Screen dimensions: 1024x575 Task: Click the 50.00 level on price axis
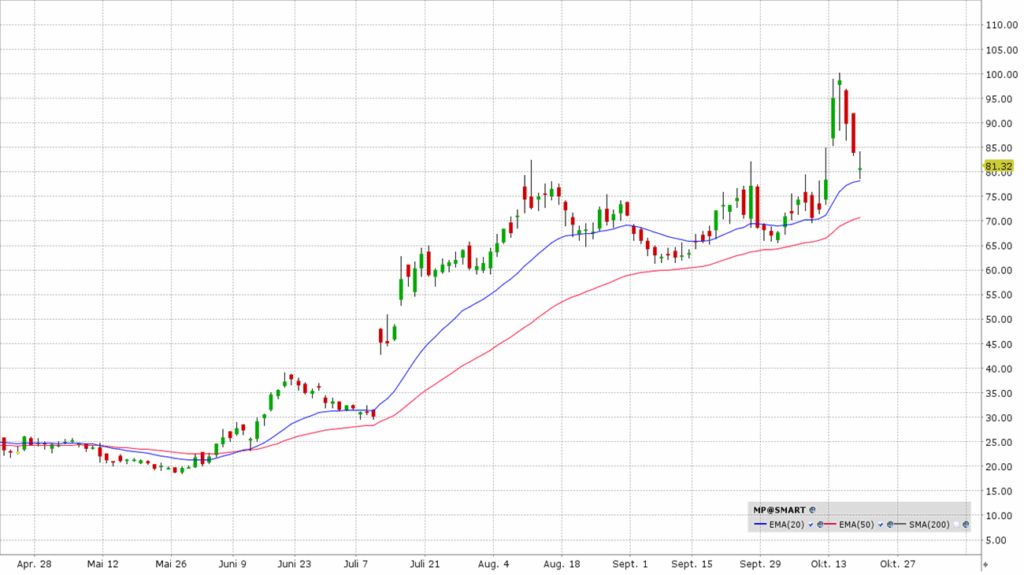tap(1001, 320)
